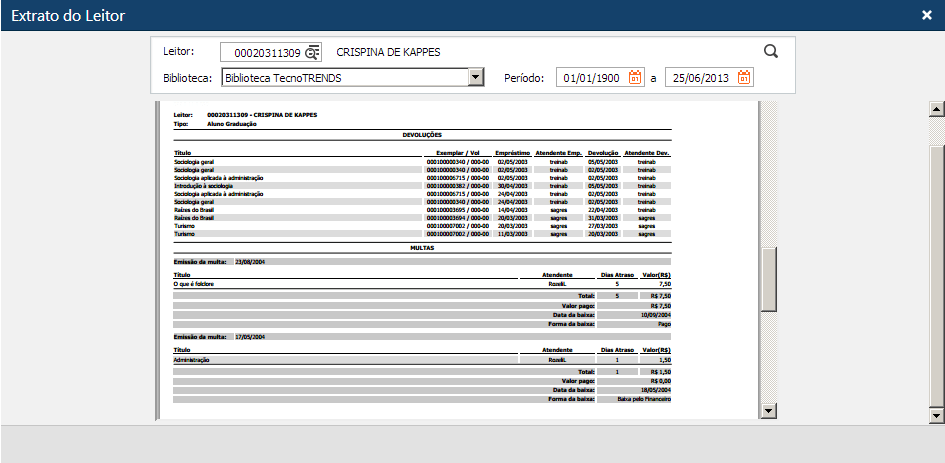The height and width of the screenshot is (463, 945).
Task: Click outer scrollbar up arrow
Action: [x=937, y=109]
